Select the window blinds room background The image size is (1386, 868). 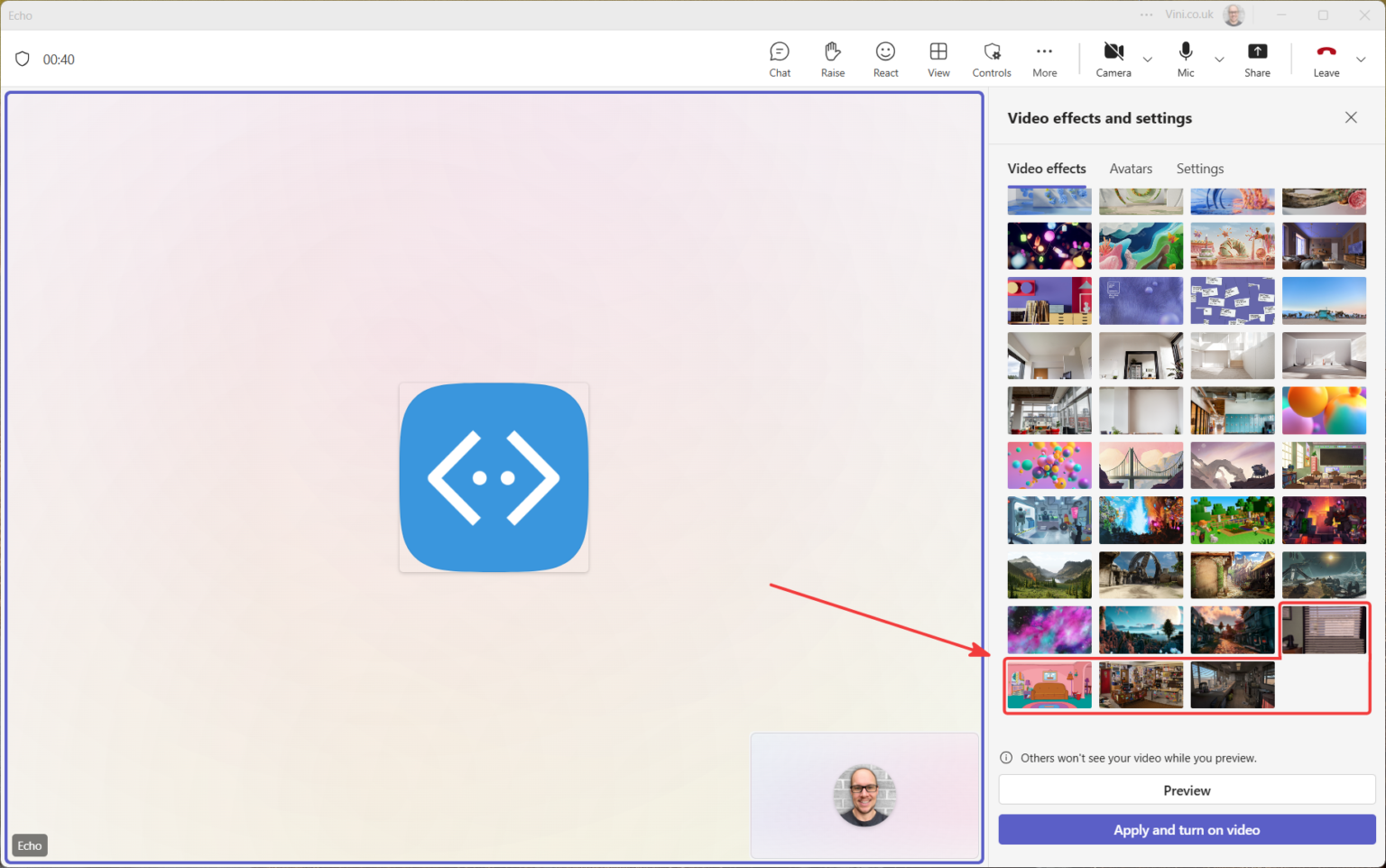[1324, 630]
